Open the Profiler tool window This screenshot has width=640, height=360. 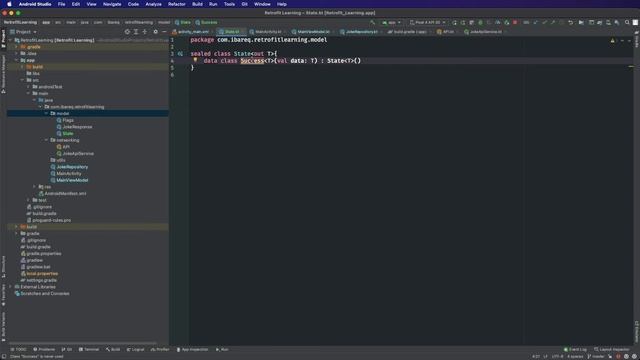160,350
